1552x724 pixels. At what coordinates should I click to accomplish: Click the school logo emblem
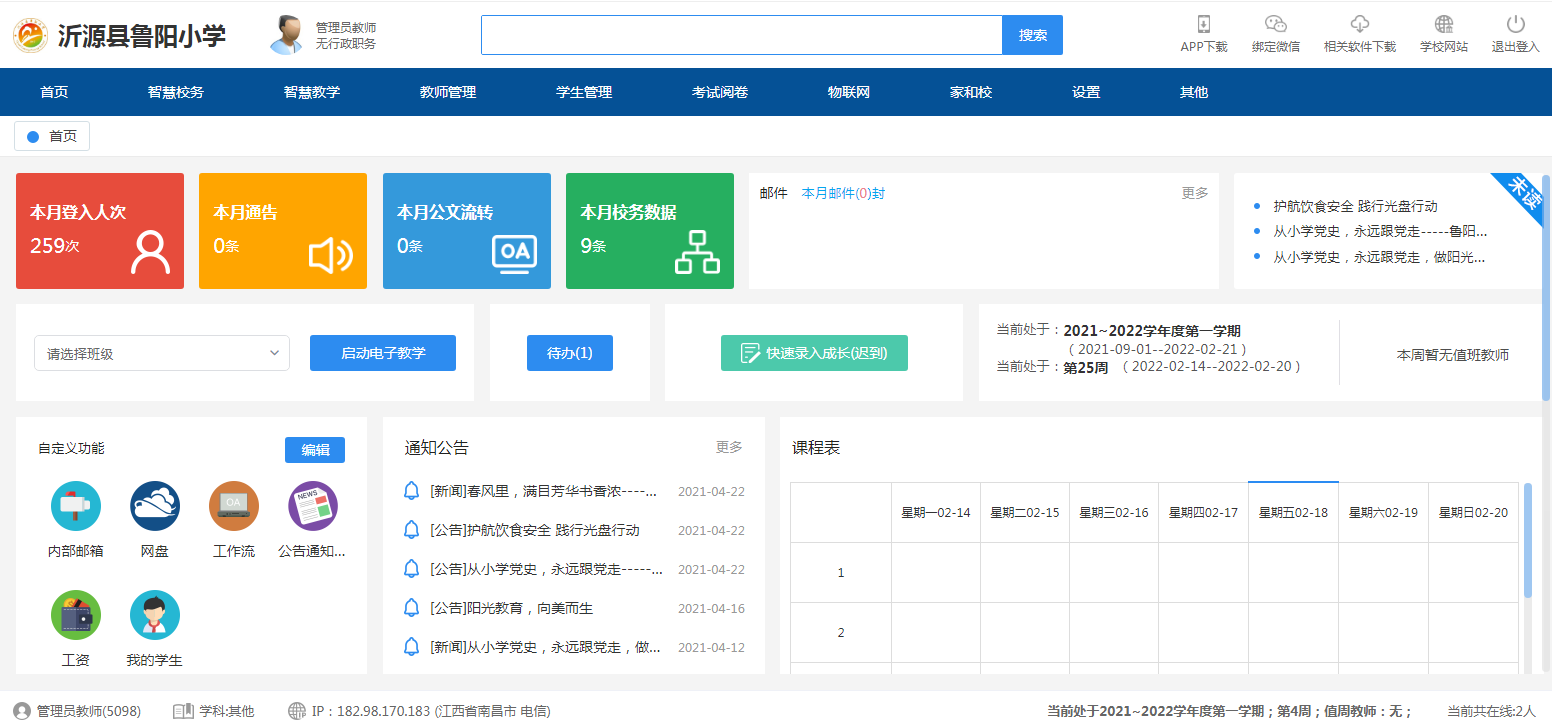pos(30,36)
